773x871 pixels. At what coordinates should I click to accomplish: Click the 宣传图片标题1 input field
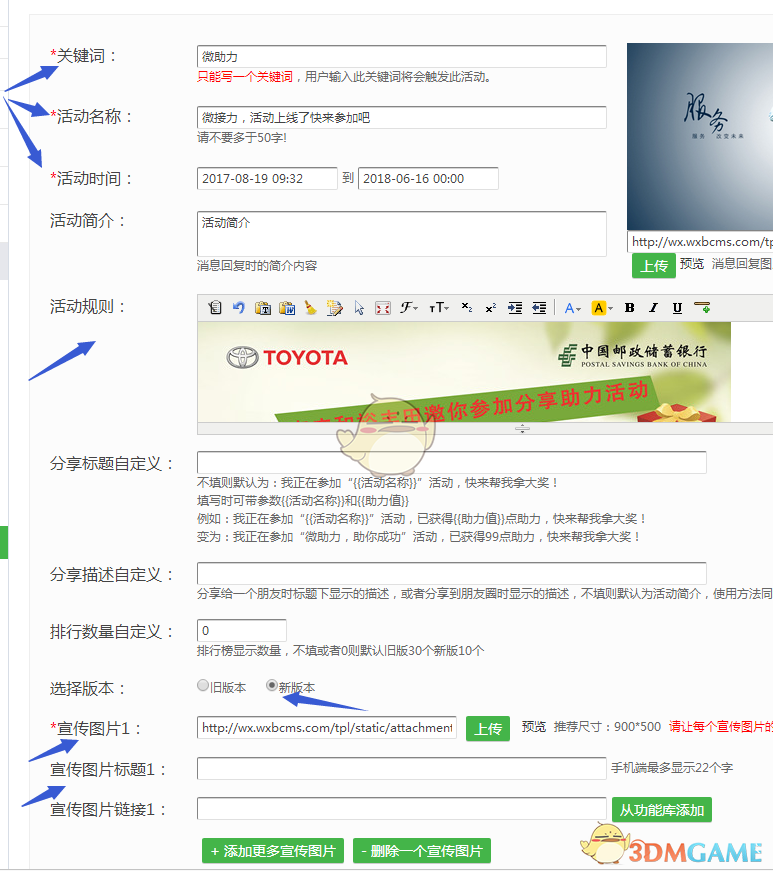(x=401, y=768)
